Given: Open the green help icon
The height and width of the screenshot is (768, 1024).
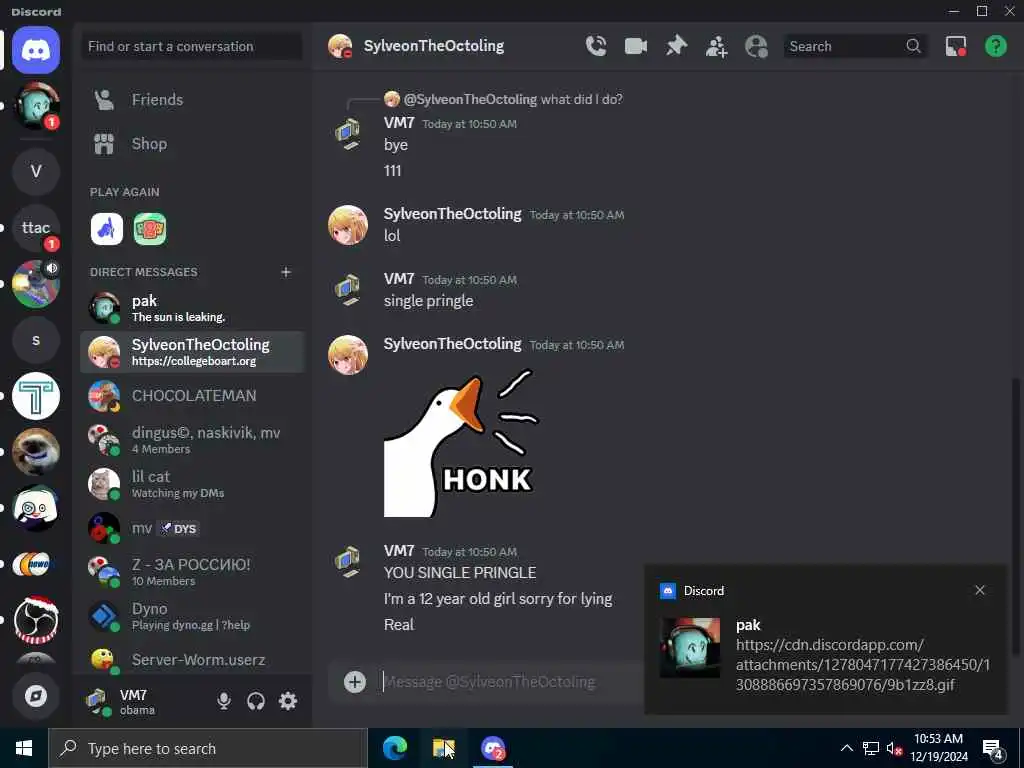Looking at the screenshot, I should [995, 46].
